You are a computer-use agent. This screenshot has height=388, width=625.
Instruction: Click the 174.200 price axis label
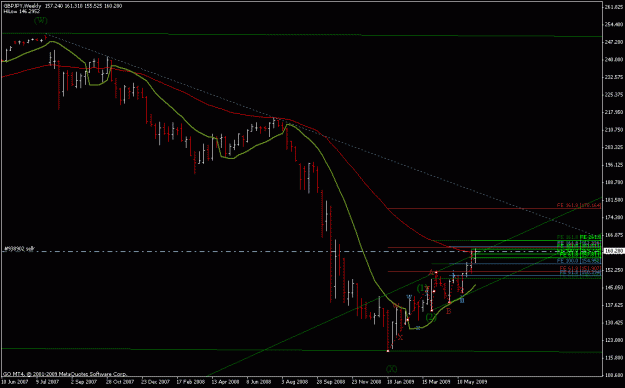(614, 217)
